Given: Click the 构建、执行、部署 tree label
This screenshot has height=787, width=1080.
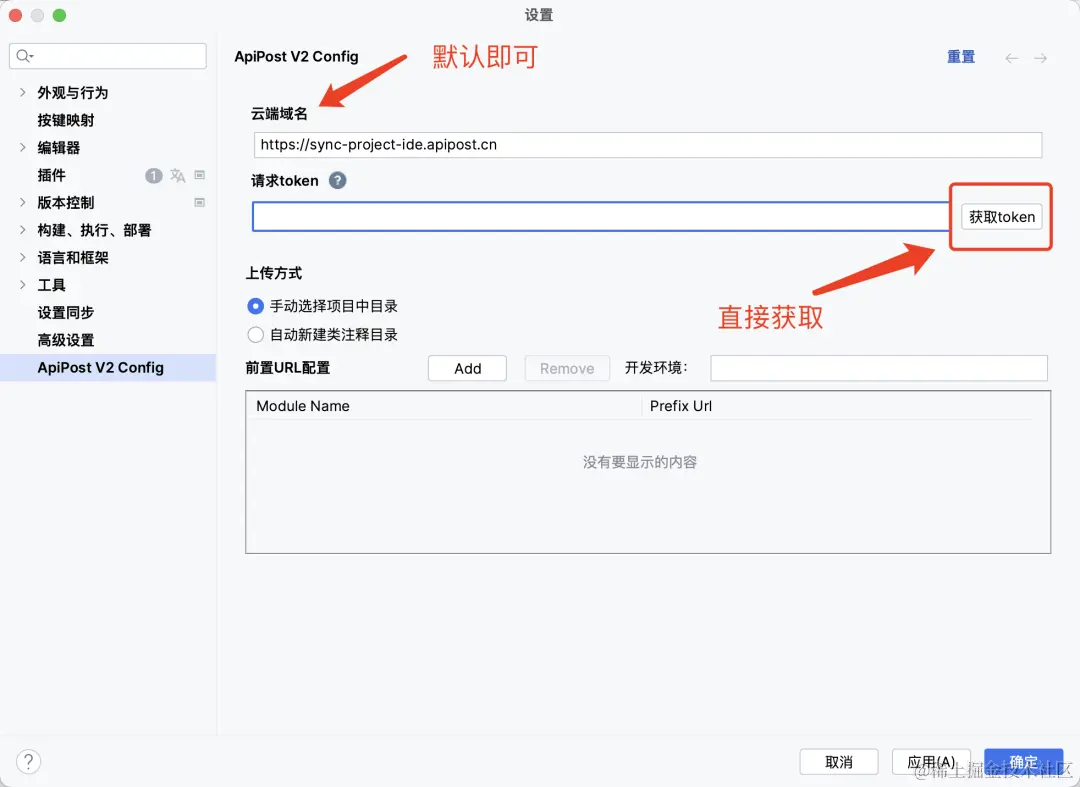Looking at the screenshot, I should [x=94, y=230].
